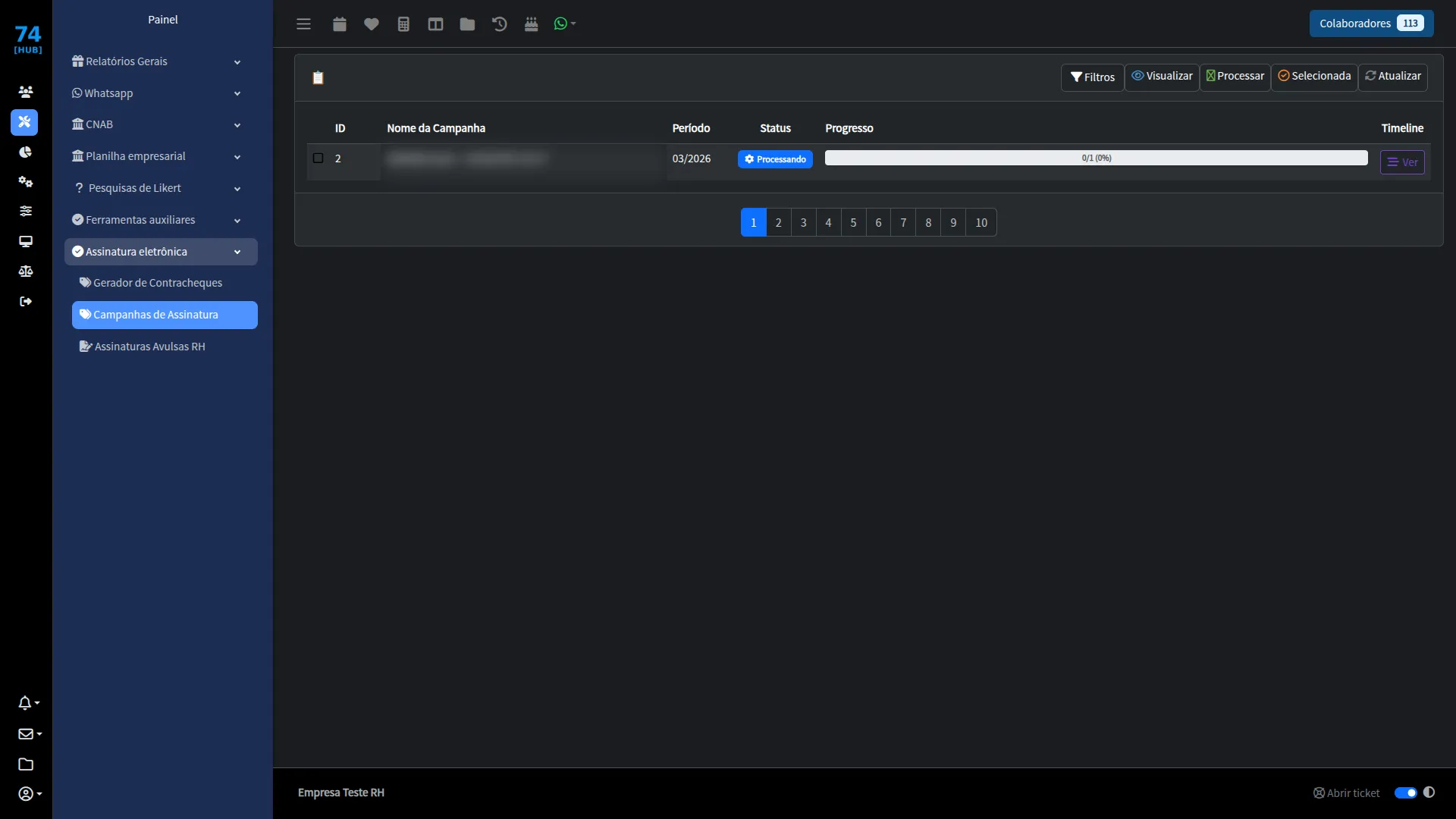Click the contrast half-circle icon
The image size is (1456, 819).
click(1429, 792)
